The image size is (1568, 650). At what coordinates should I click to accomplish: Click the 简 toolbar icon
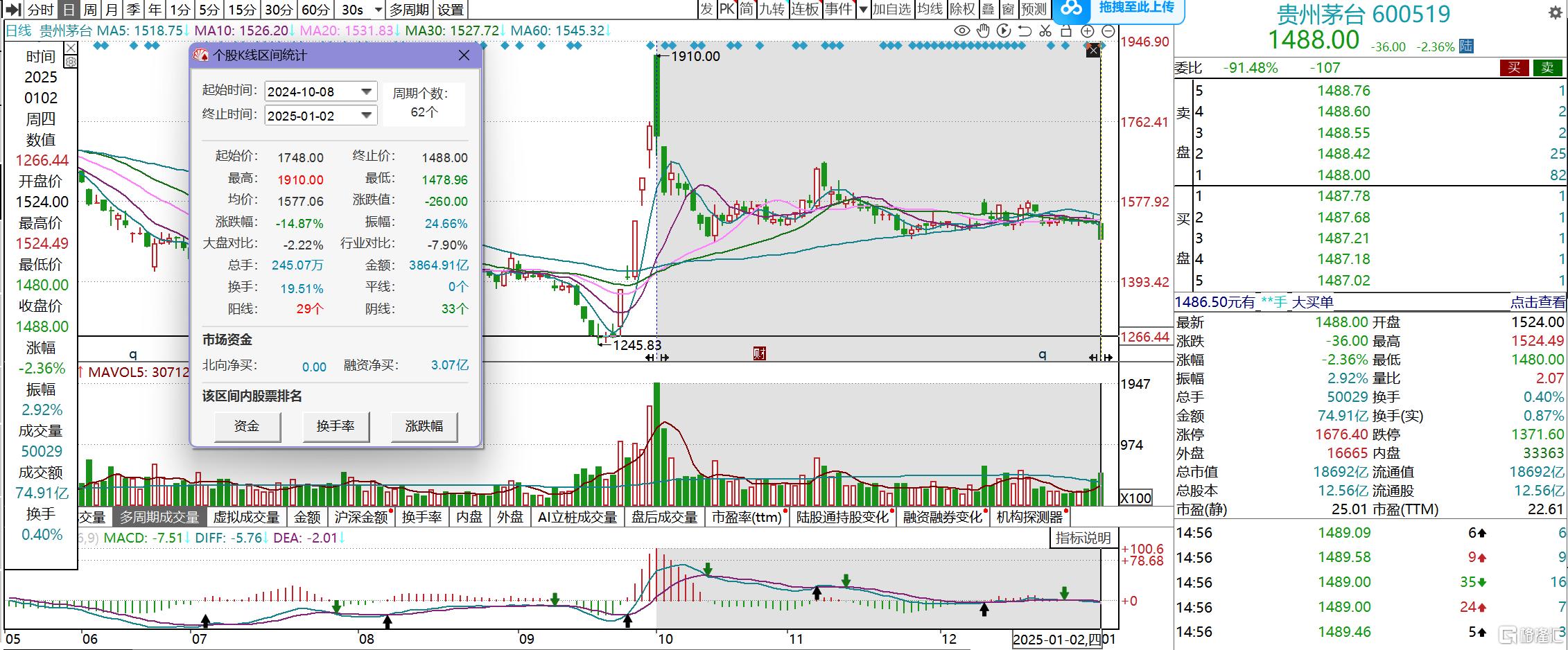tap(746, 9)
